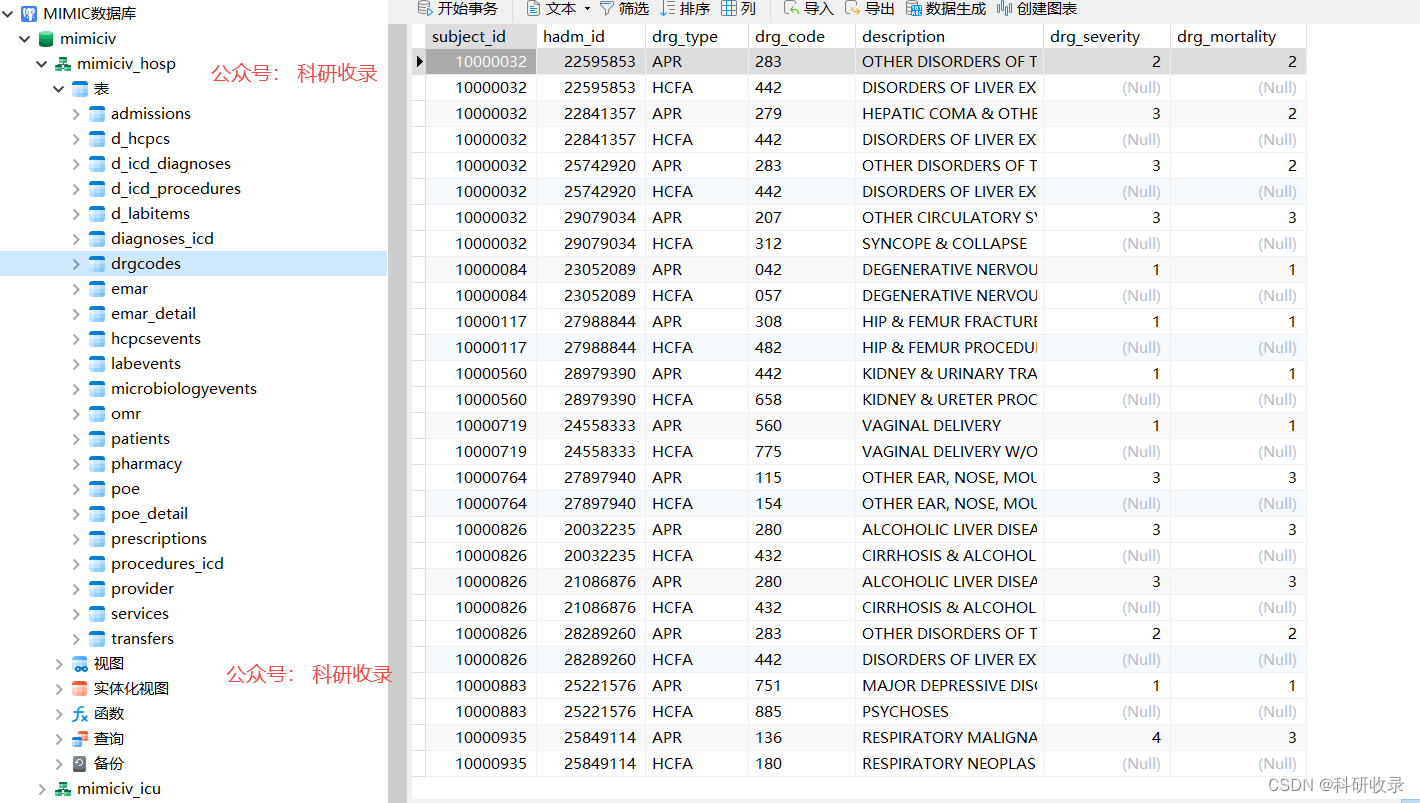The image size is (1420, 803).
Task: Click the d_icd_diagnoses table icon
Action: 97,164
